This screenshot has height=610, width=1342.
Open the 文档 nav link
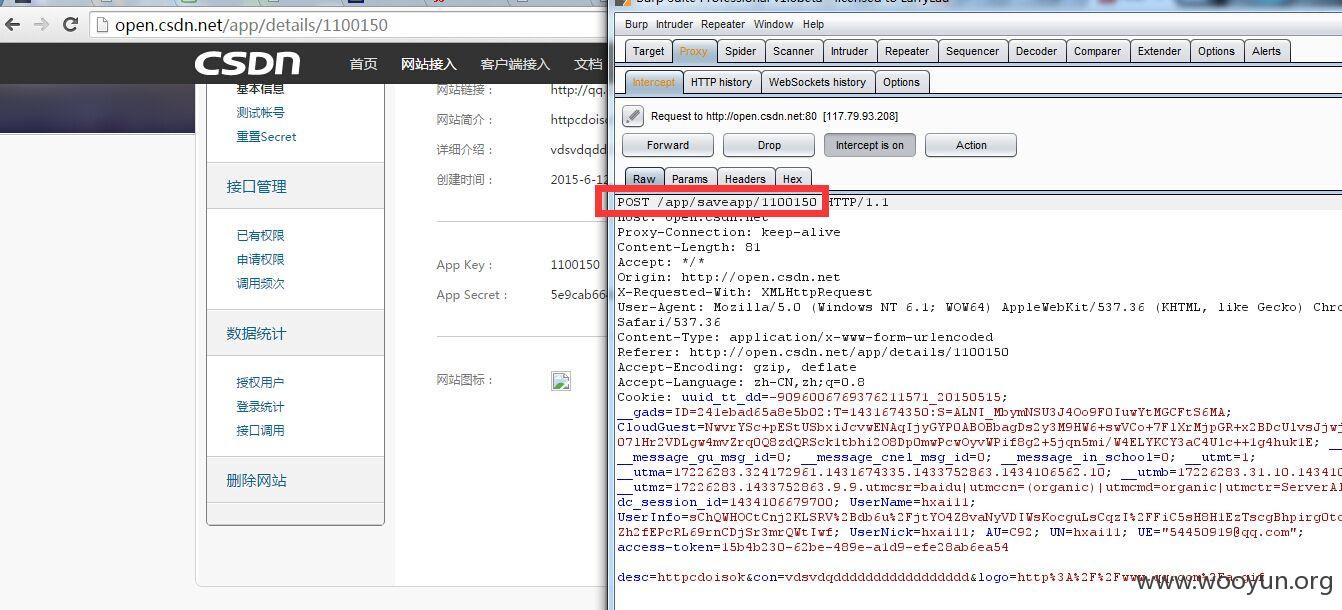tap(588, 64)
